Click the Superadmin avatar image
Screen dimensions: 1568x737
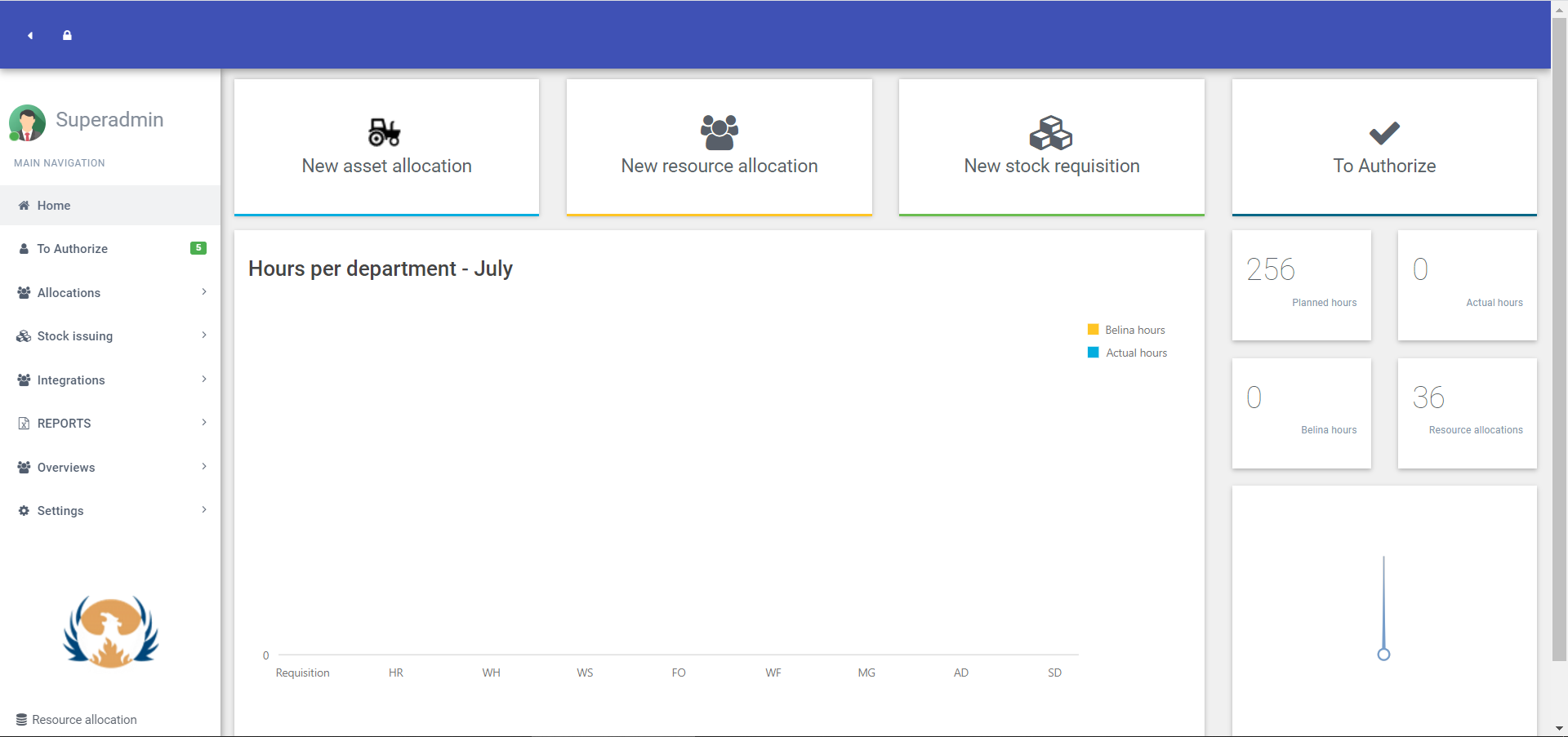pyautogui.click(x=27, y=123)
